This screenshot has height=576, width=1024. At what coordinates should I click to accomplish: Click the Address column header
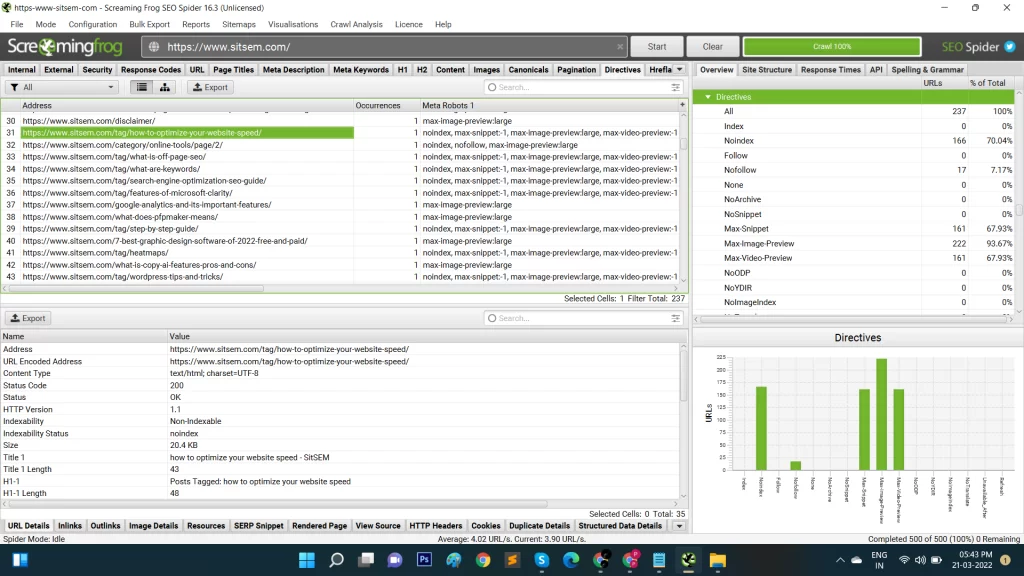pos(187,105)
